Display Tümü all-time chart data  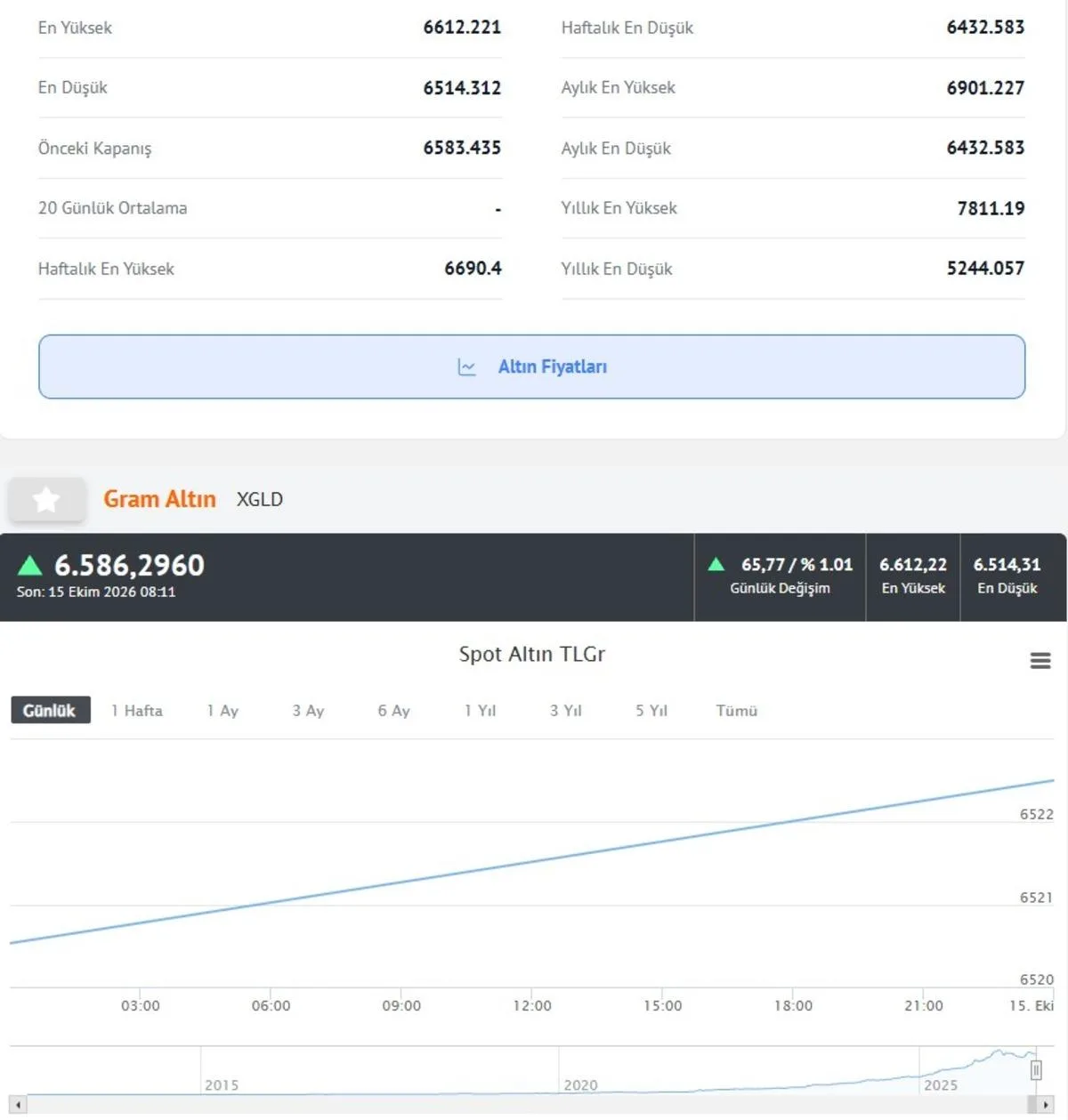(736, 710)
